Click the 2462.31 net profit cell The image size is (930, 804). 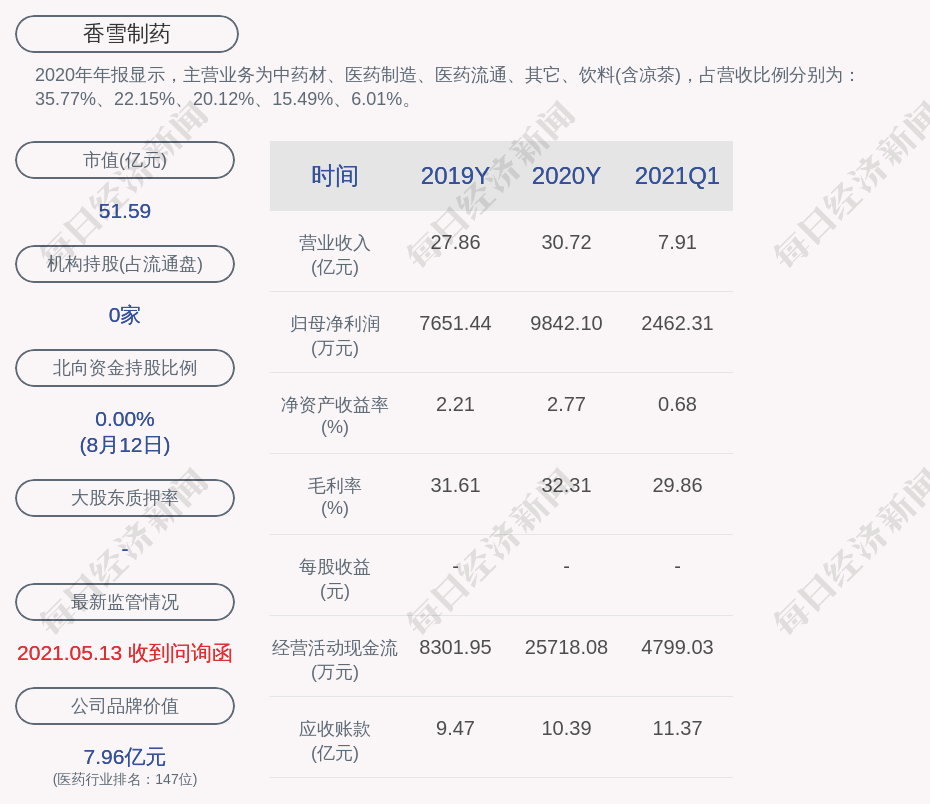677,323
